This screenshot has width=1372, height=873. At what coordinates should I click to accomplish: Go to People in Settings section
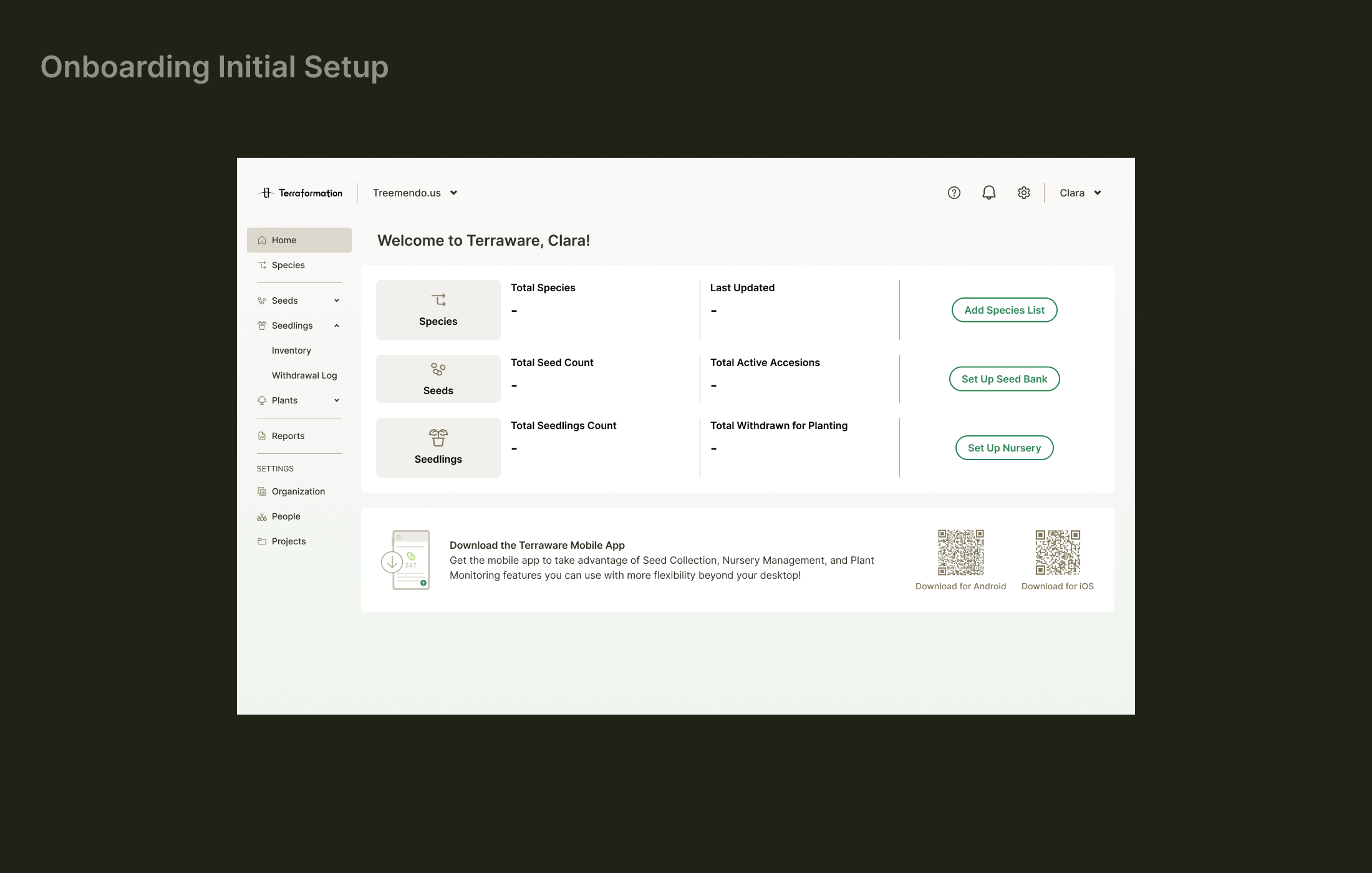point(286,516)
